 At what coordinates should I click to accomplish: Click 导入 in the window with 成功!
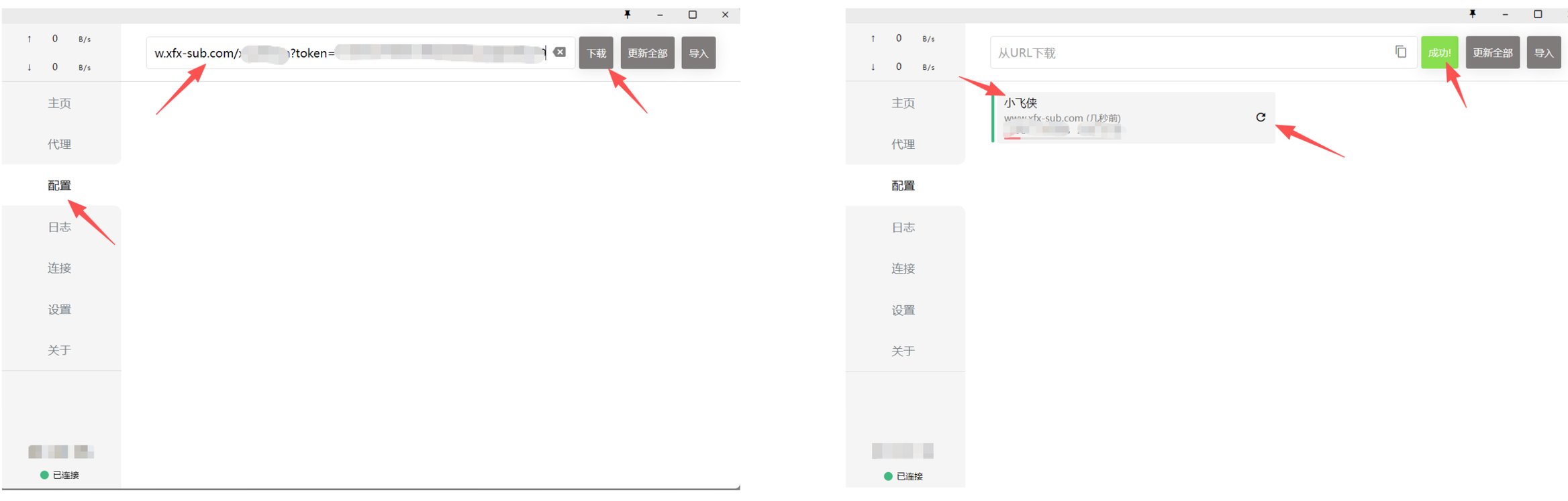[x=1543, y=53]
